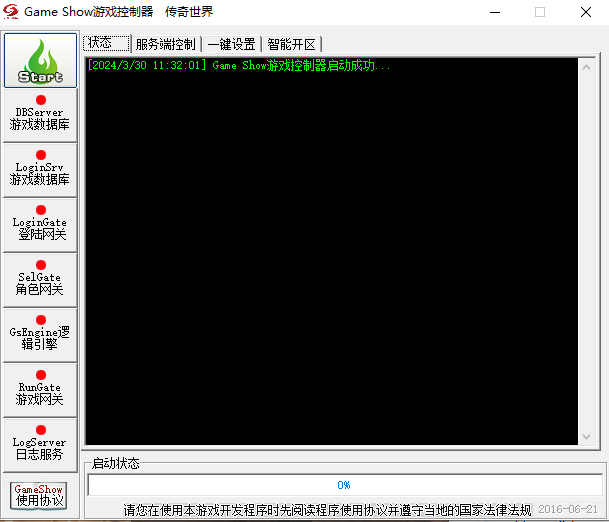Screen dimensions: 609x522
Task: Click the startup success log line
Action: tap(238, 65)
